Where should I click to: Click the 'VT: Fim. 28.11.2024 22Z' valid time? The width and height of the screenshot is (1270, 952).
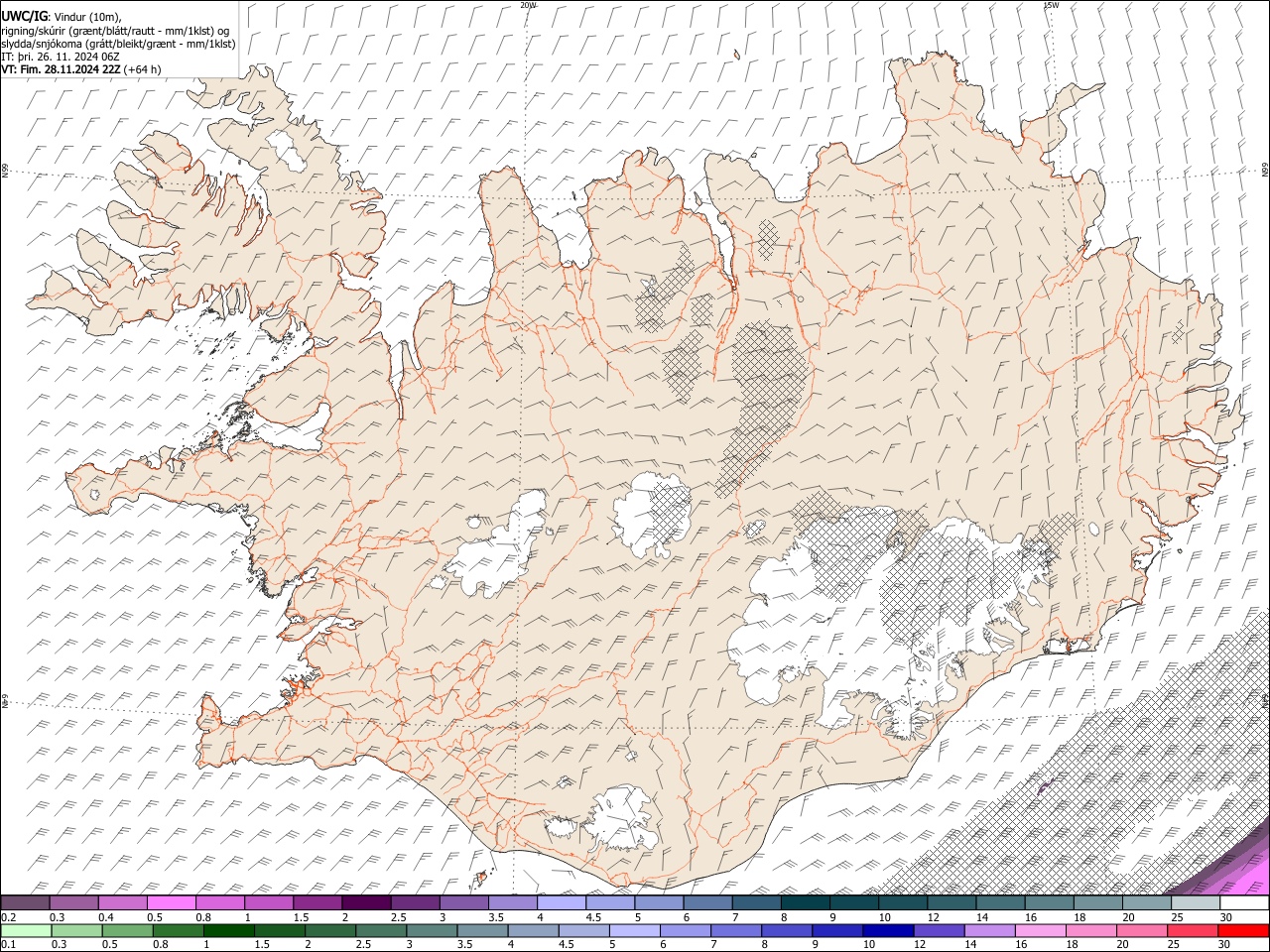61,69
